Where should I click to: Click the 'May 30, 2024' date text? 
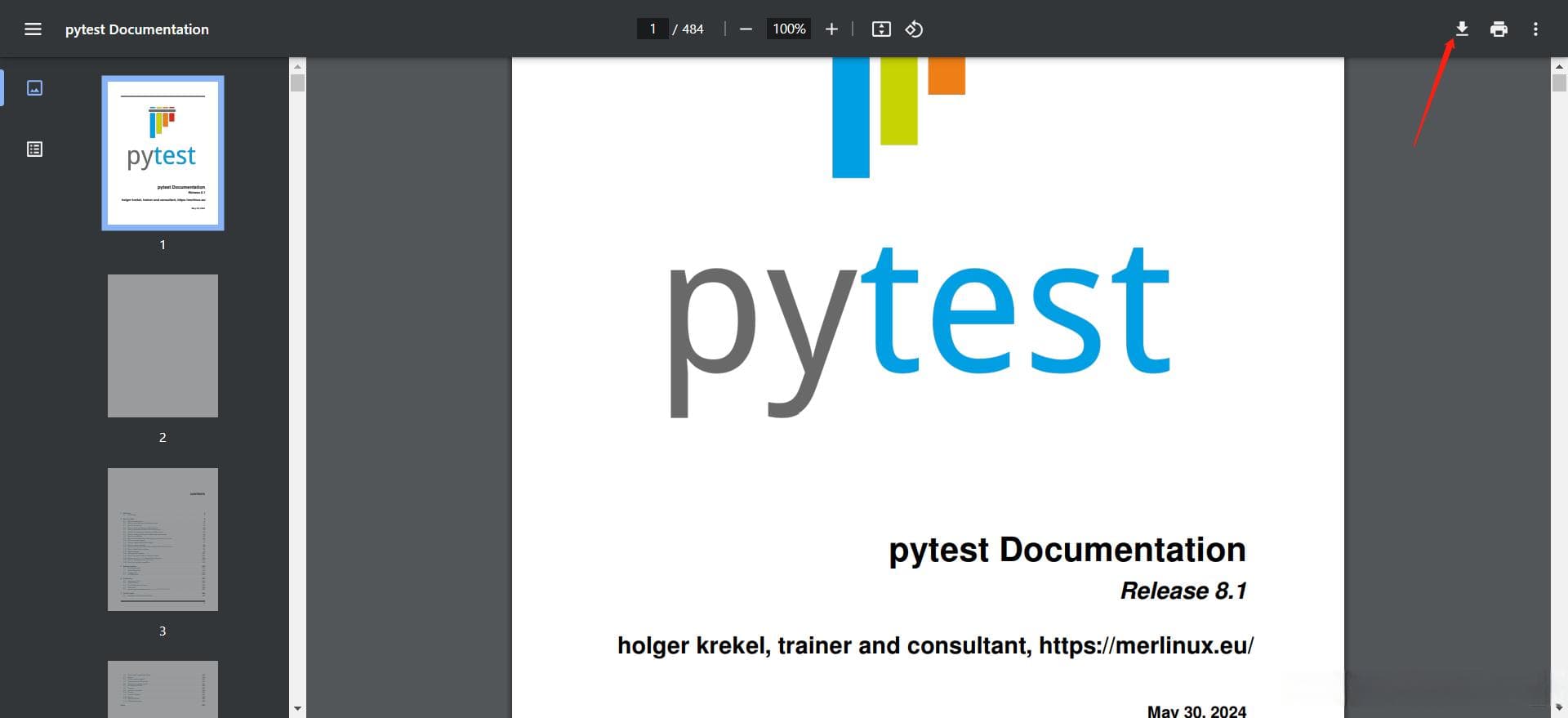(1196, 711)
